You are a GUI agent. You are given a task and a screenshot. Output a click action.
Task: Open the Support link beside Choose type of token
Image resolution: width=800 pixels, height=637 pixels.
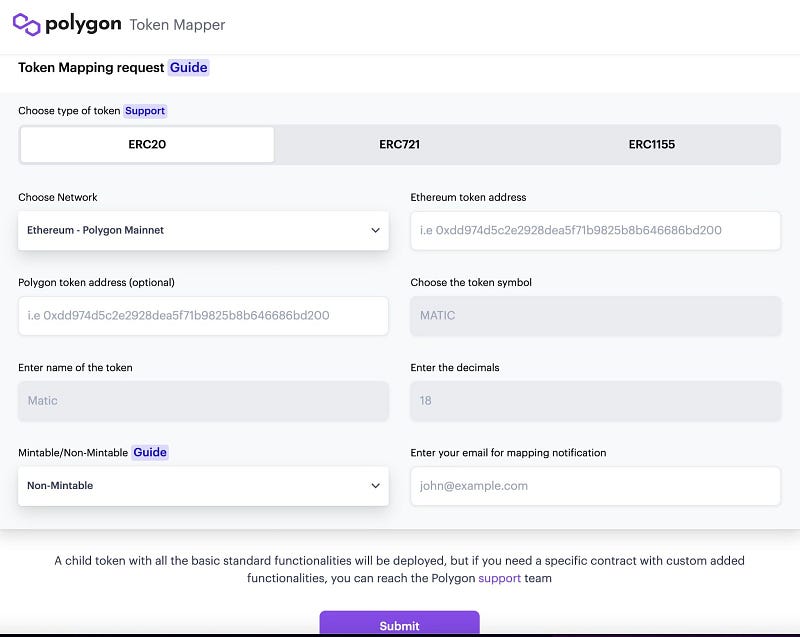click(145, 111)
